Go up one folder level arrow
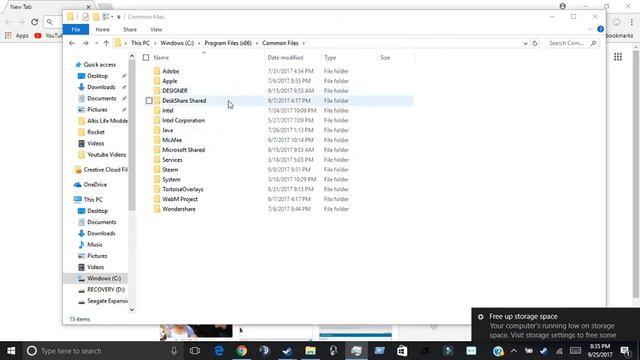The image size is (640, 360). click(106, 43)
